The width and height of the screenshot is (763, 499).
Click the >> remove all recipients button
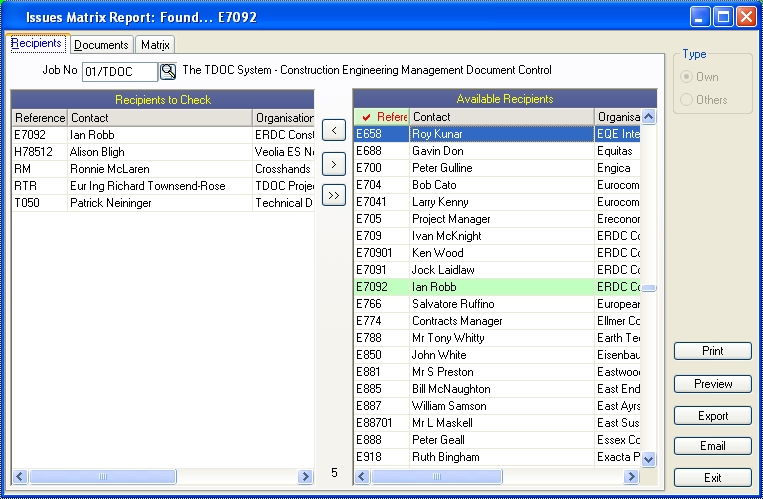point(334,195)
